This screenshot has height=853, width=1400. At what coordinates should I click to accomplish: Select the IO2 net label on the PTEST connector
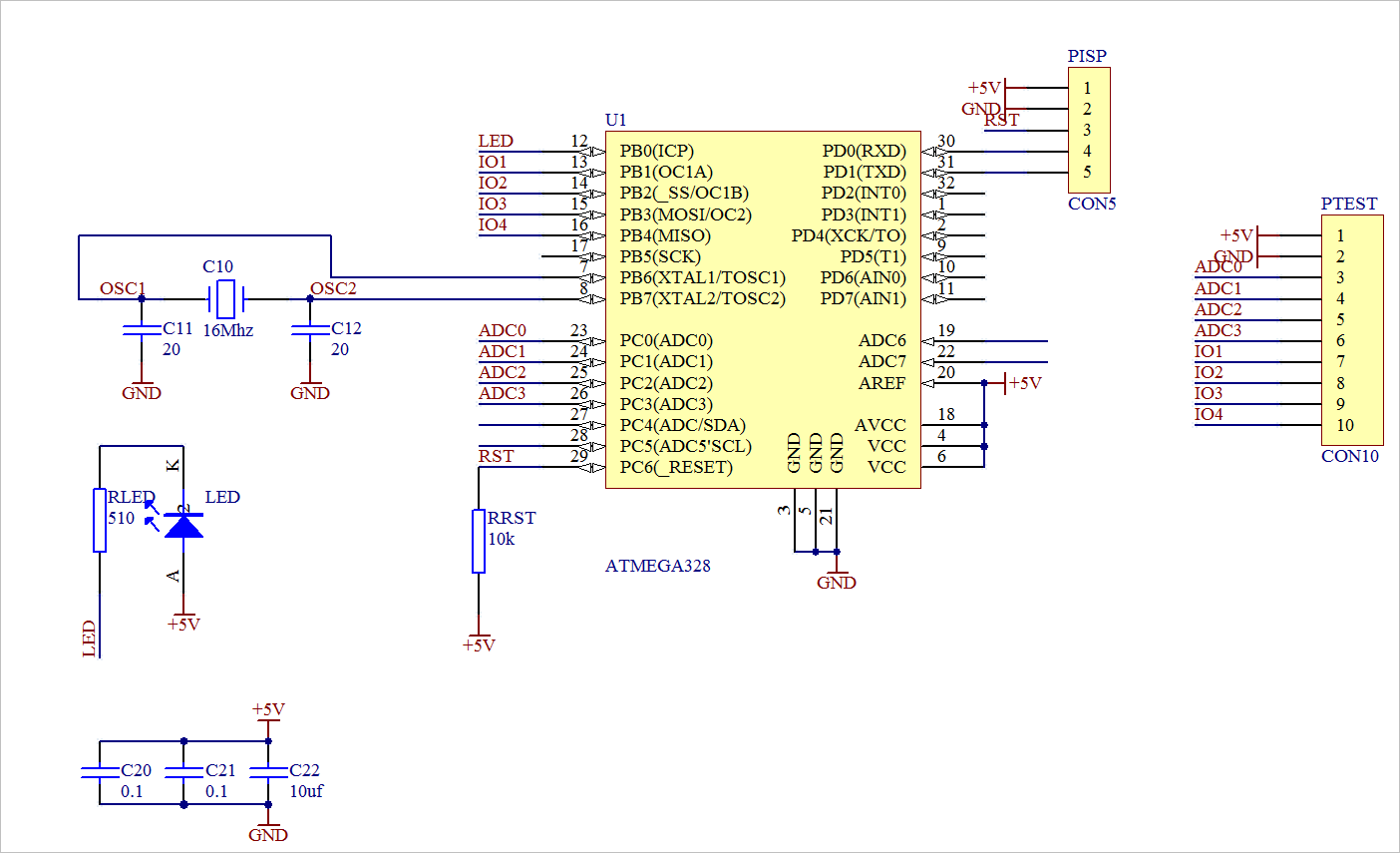click(x=1209, y=372)
